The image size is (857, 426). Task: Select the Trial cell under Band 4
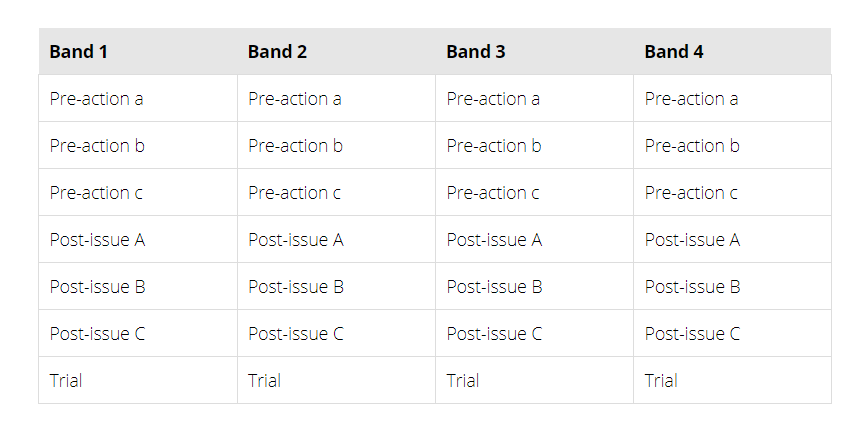point(661,381)
